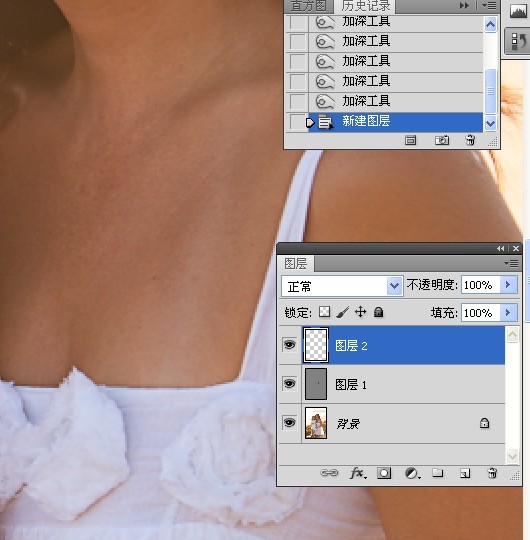The width and height of the screenshot is (530, 540).
Task: Hide 图层 1 with its eye icon
Action: (x=289, y=384)
